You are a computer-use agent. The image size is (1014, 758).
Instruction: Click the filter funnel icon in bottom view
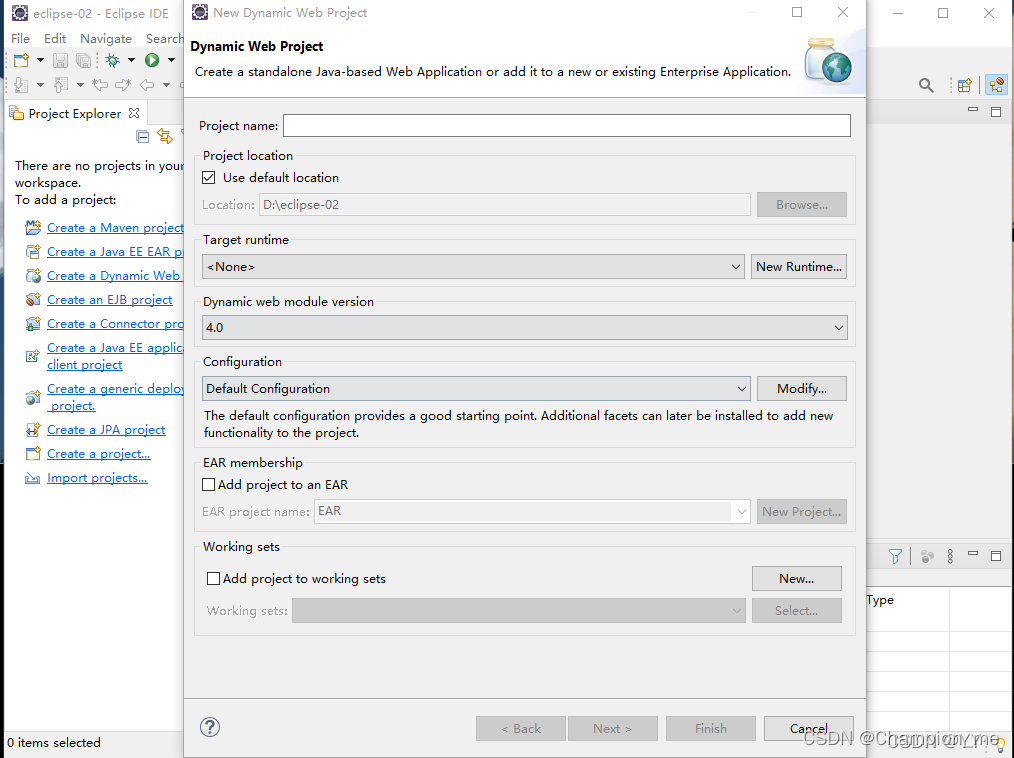(895, 556)
